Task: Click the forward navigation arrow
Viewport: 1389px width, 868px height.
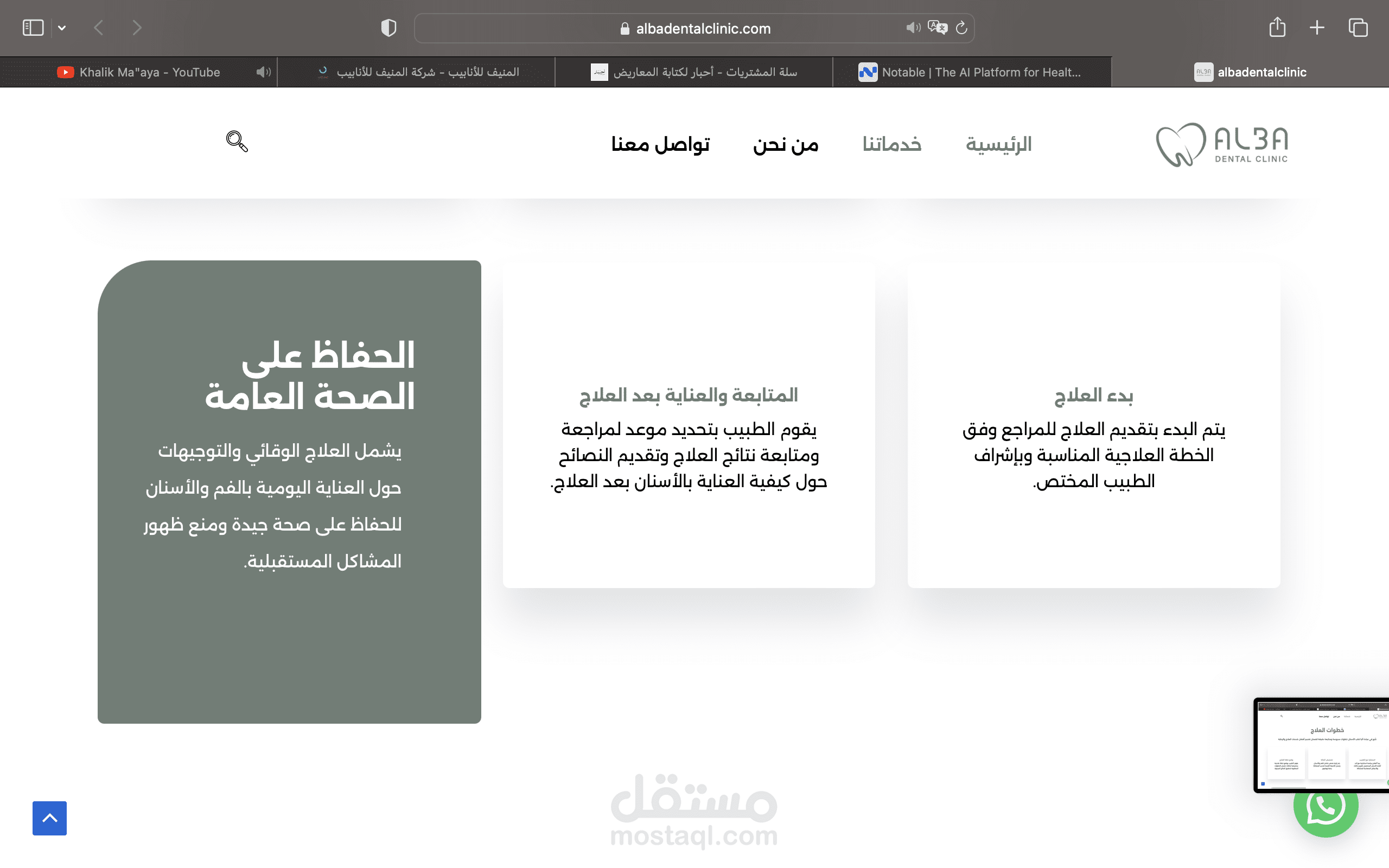Action: [137, 28]
